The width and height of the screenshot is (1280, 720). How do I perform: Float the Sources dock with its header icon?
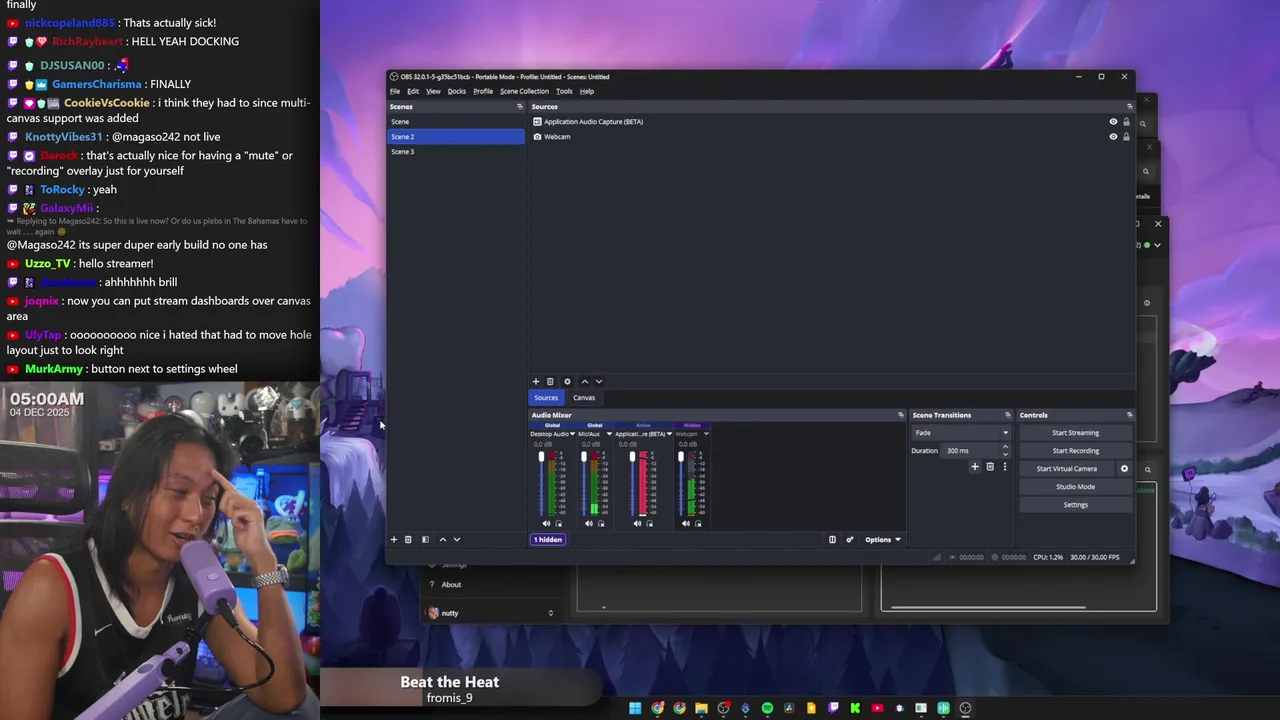1129,106
